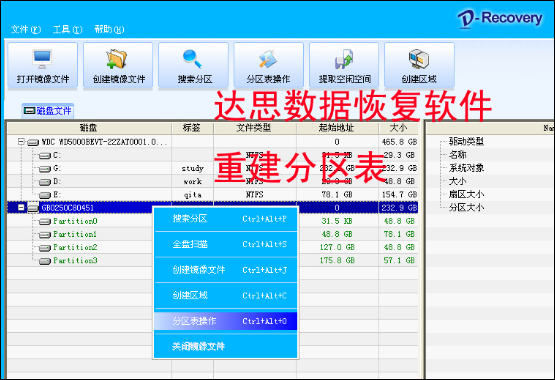This screenshot has height=380, width=555.
Task: Click the 创建区域 toolbar icon
Action: (419, 59)
